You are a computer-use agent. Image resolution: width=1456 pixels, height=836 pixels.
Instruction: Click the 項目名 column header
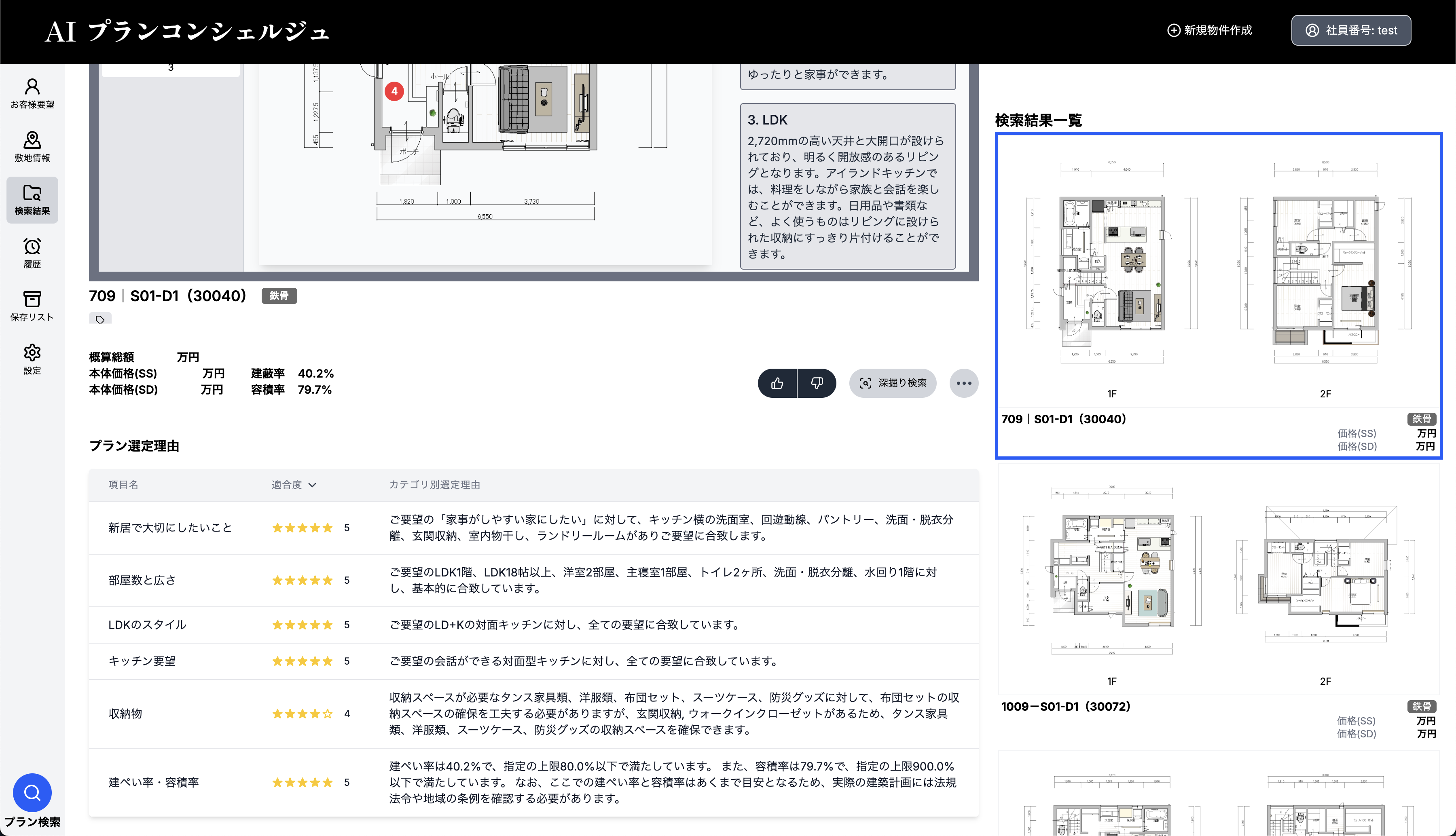123,485
